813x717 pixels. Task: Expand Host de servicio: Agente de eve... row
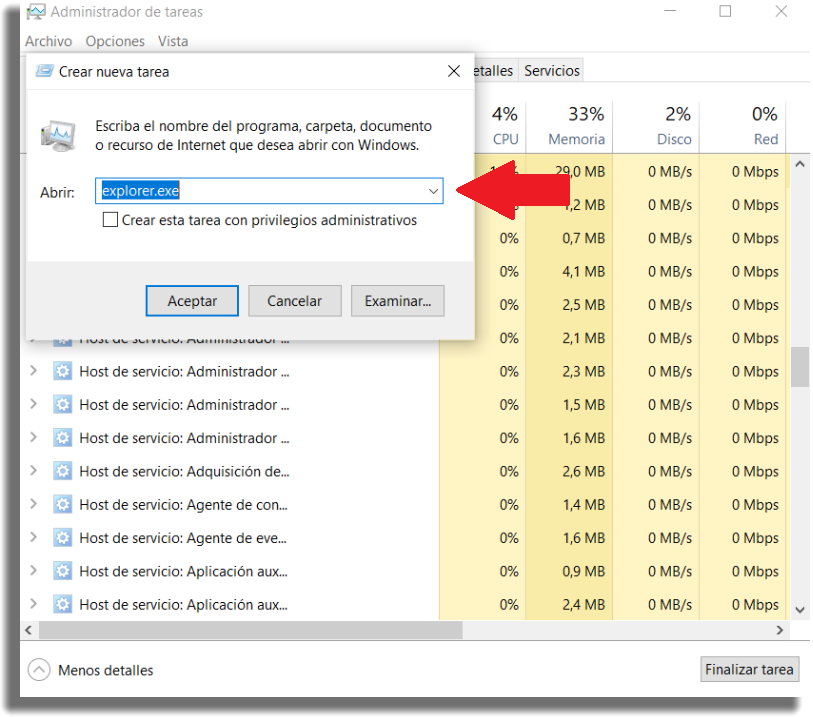34,537
